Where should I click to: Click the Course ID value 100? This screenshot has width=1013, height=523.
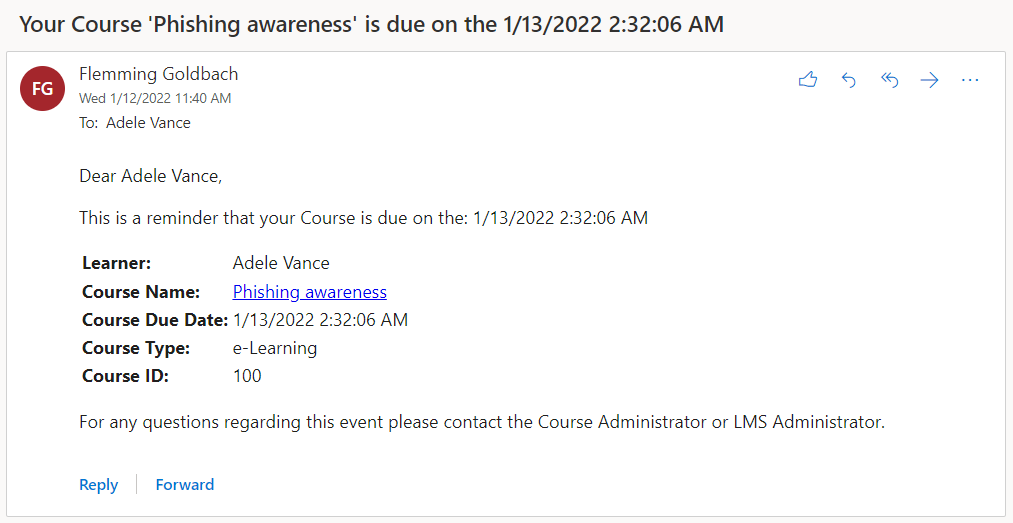click(247, 376)
